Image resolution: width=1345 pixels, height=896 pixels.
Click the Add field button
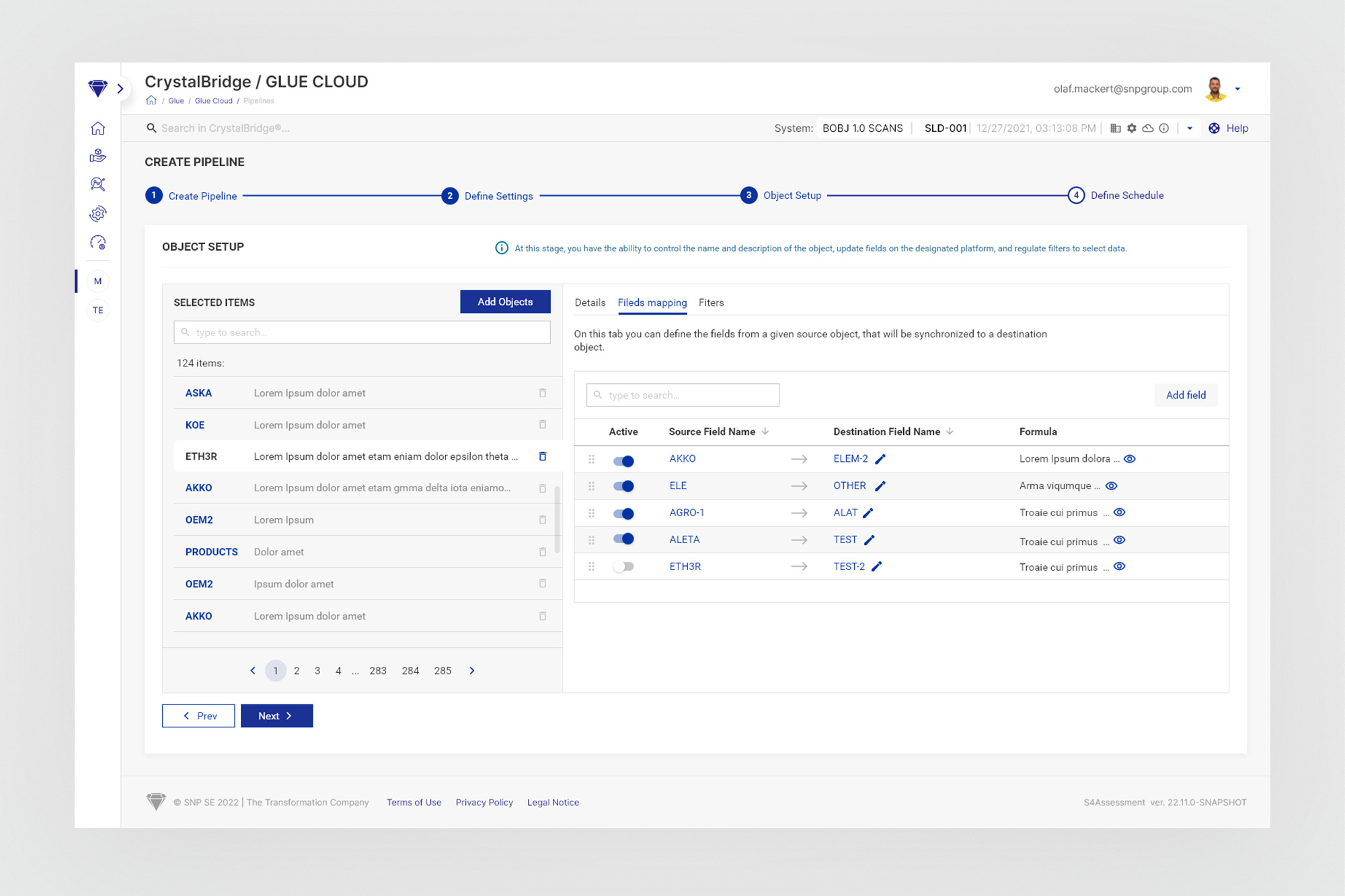point(1186,395)
